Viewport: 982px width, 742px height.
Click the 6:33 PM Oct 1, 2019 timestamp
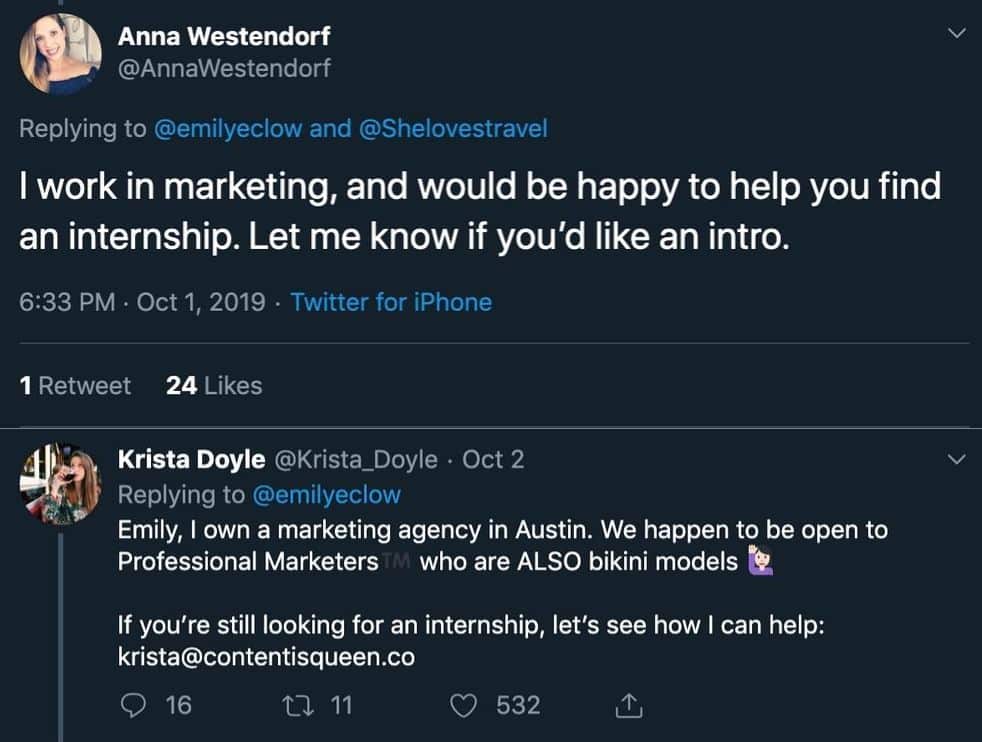(143, 302)
